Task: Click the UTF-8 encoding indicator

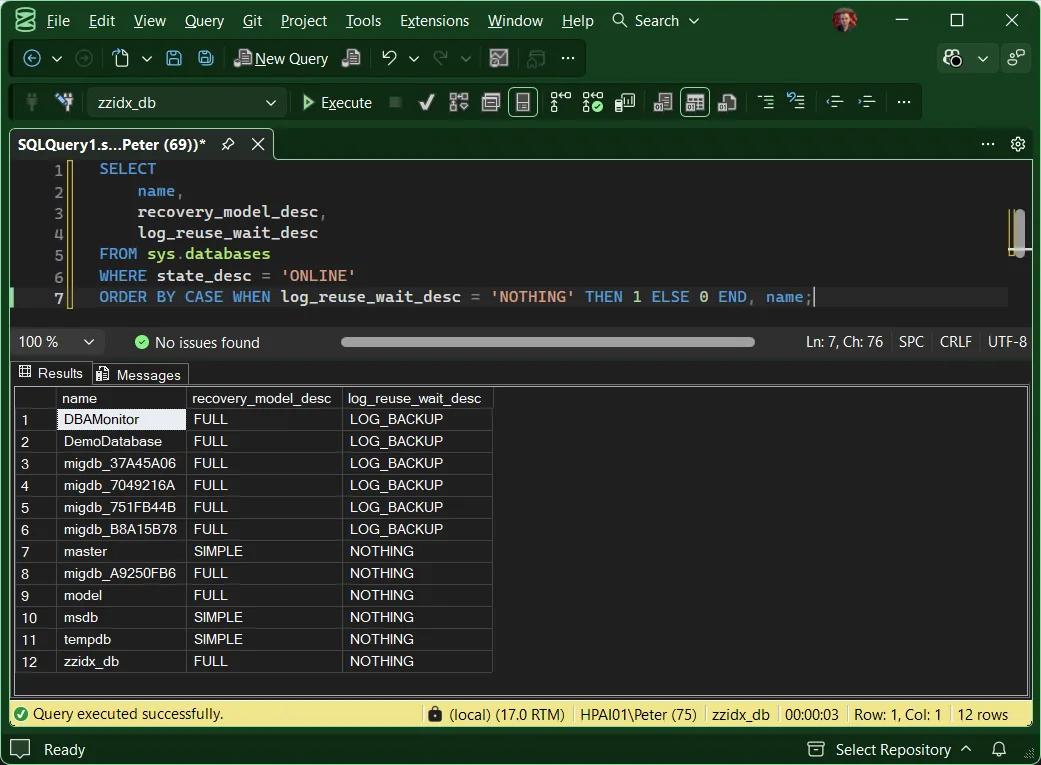Action: click(x=1007, y=342)
